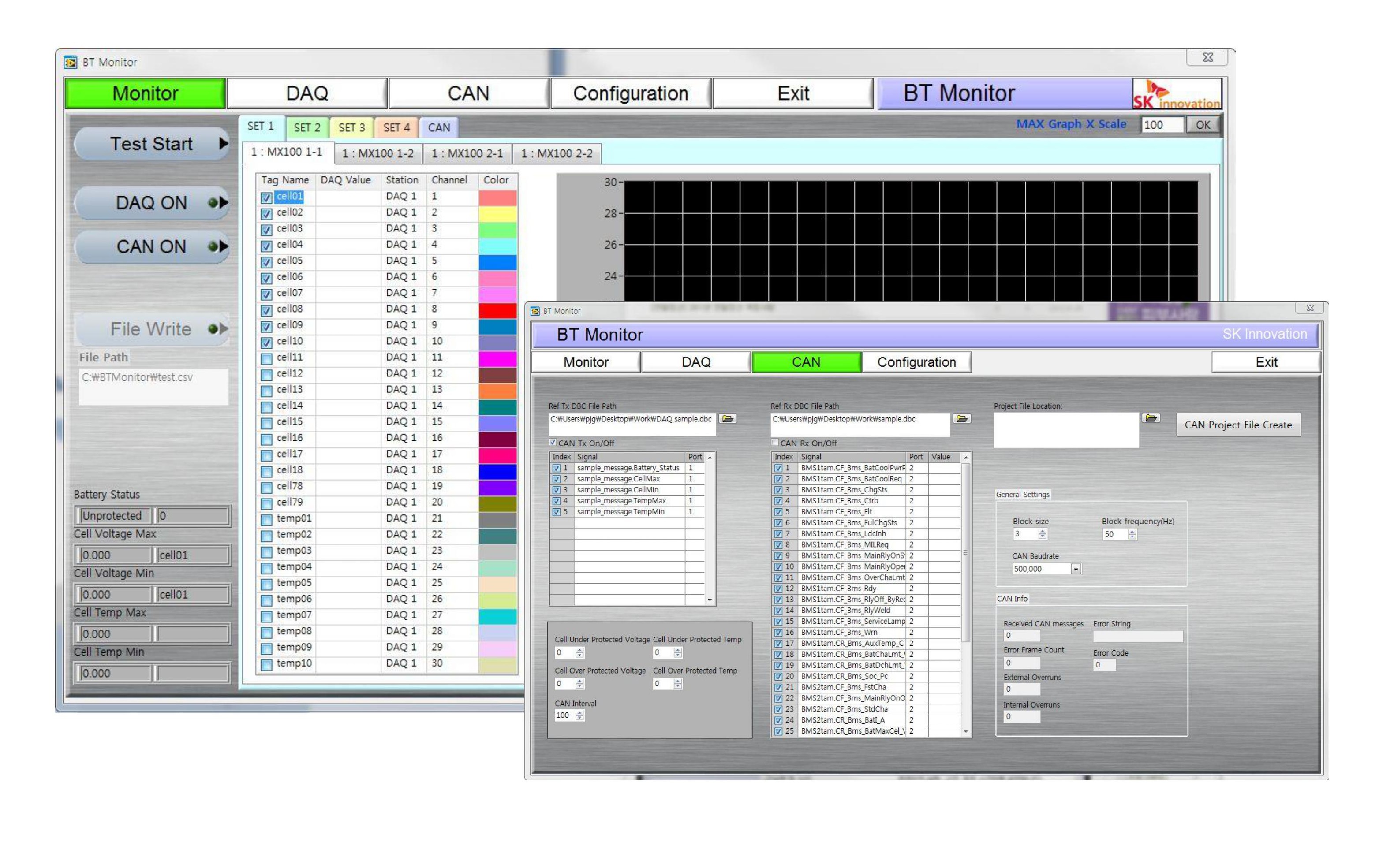Increment the Block size stepper
This screenshot has width=1394, height=868.
1042,531
